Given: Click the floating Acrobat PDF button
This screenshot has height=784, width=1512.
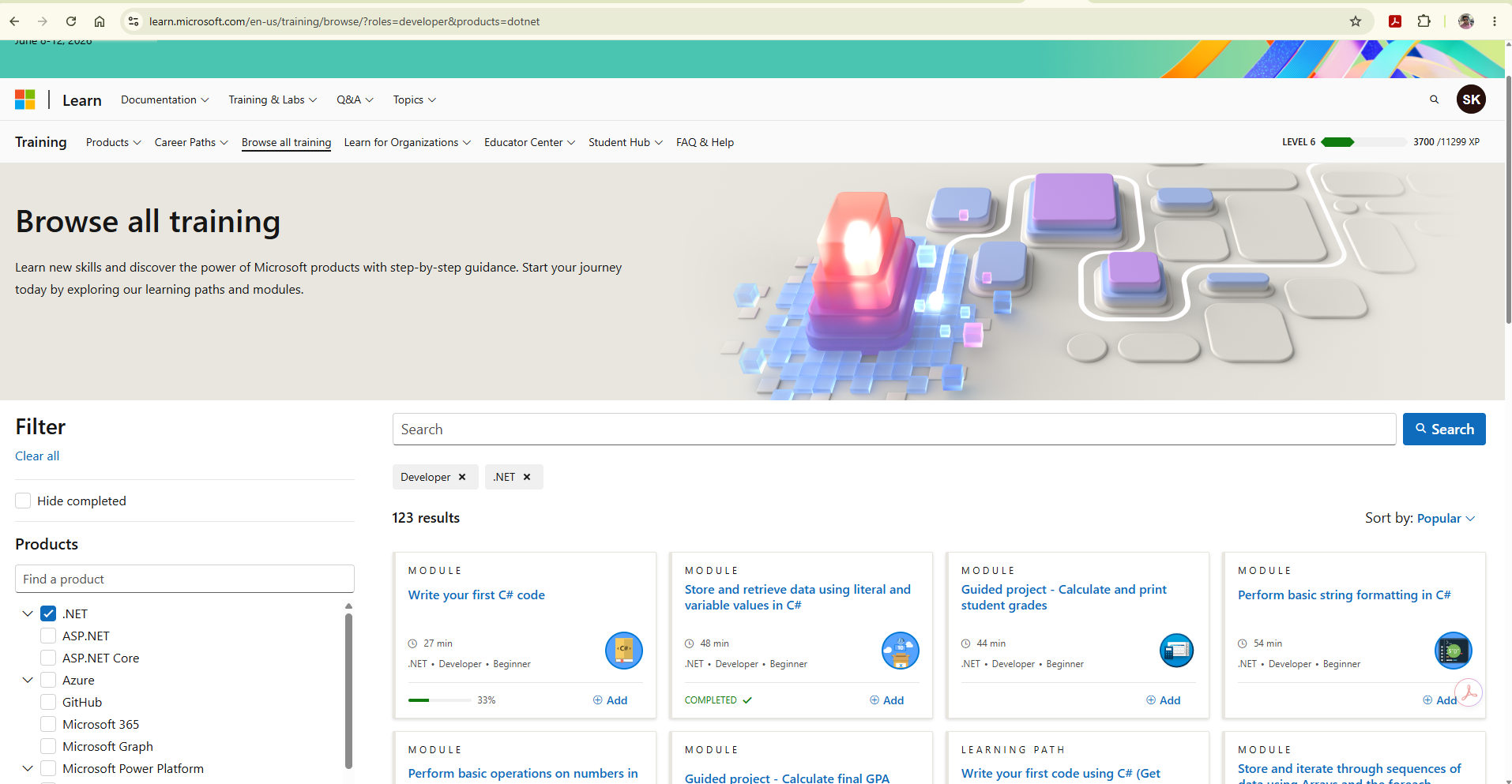Looking at the screenshot, I should [1469, 693].
